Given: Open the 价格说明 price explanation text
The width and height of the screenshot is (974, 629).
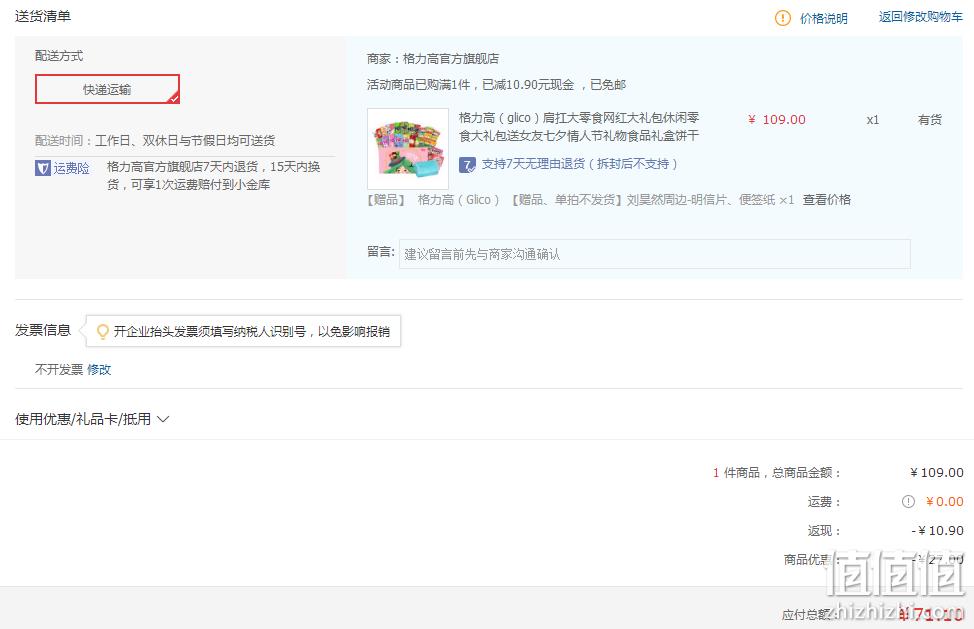Looking at the screenshot, I should 824,18.
